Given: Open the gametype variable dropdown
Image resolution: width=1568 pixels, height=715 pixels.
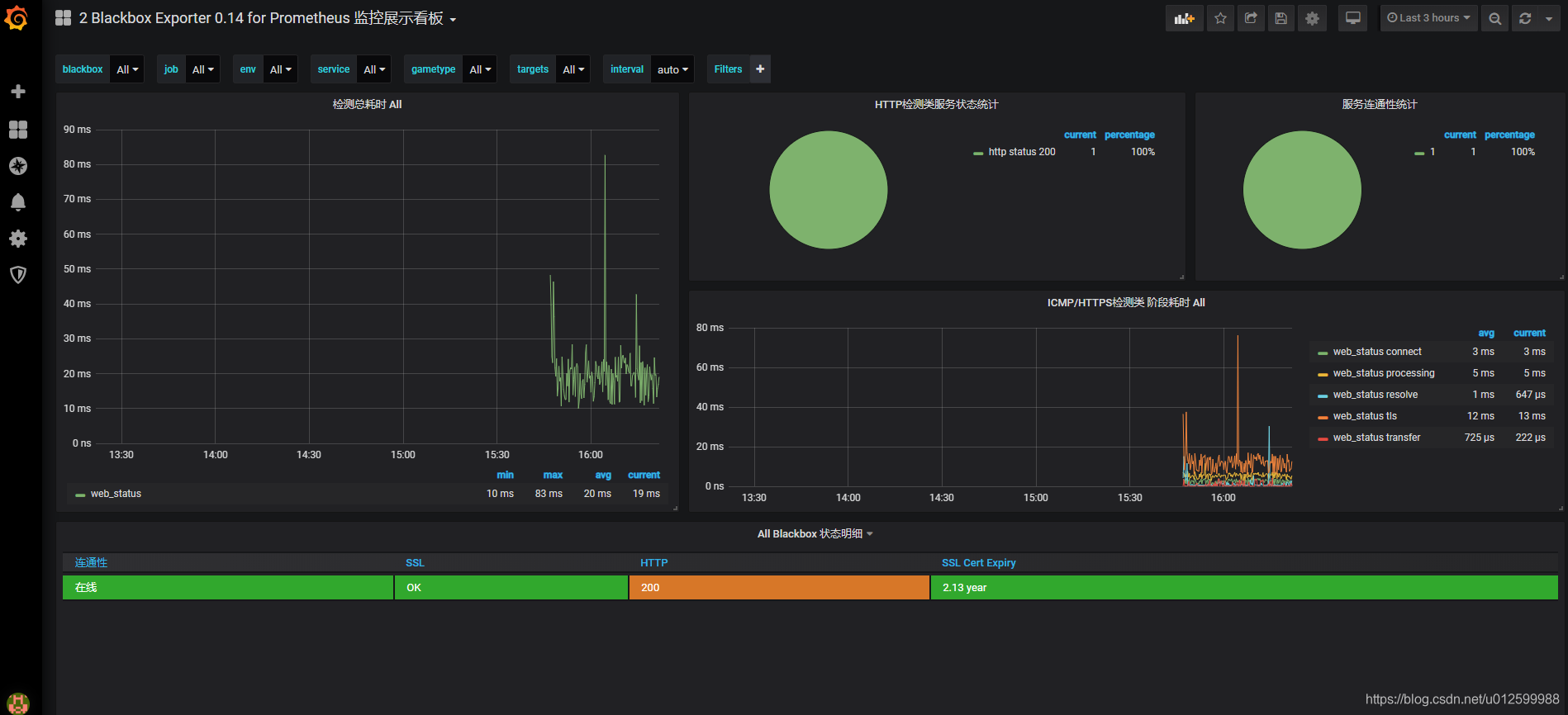Looking at the screenshot, I should (480, 69).
